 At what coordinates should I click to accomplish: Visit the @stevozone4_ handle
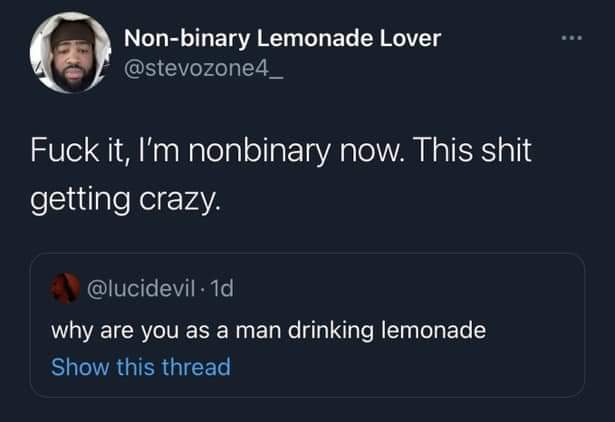203,69
